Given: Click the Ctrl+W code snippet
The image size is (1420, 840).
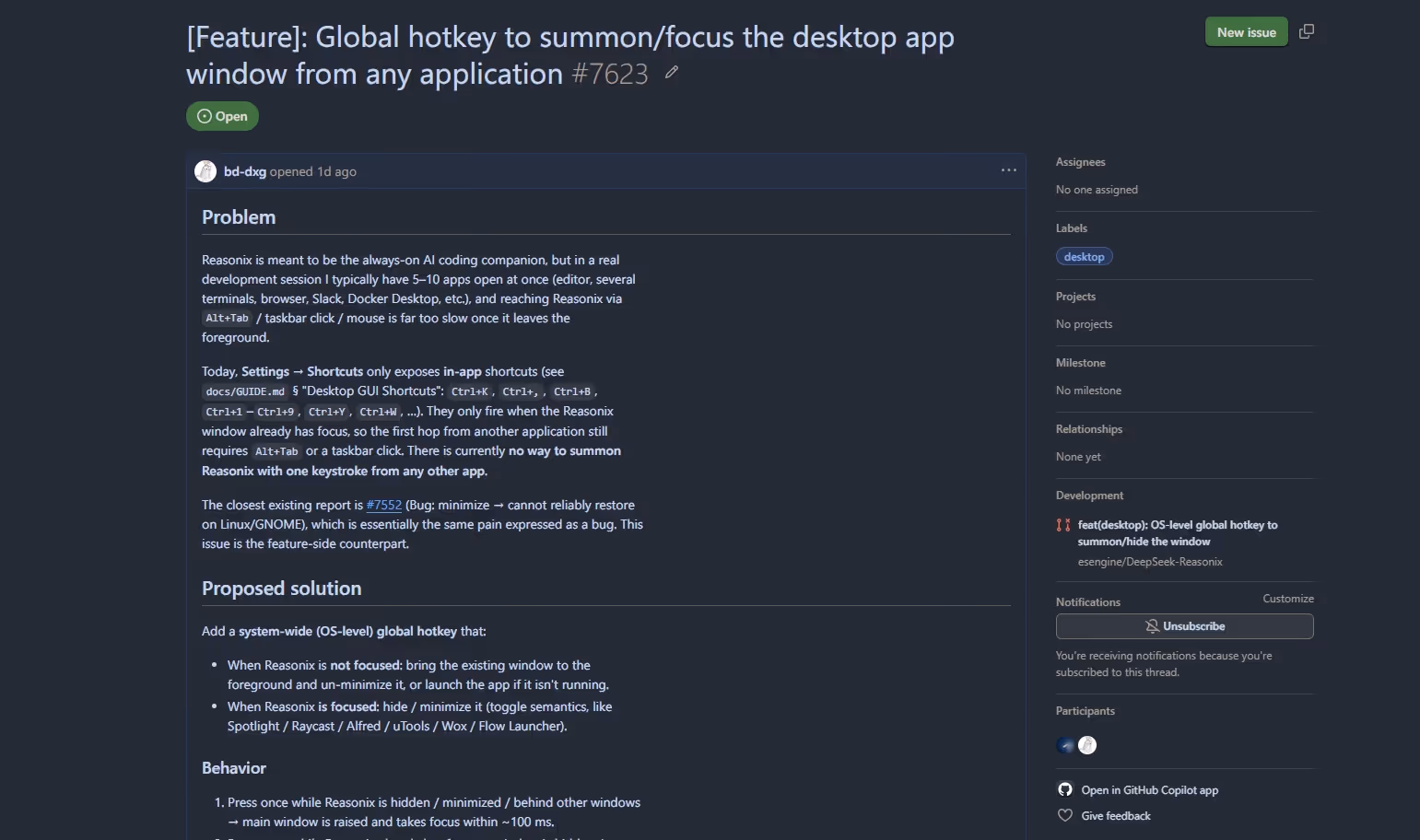Looking at the screenshot, I should coord(378,412).
